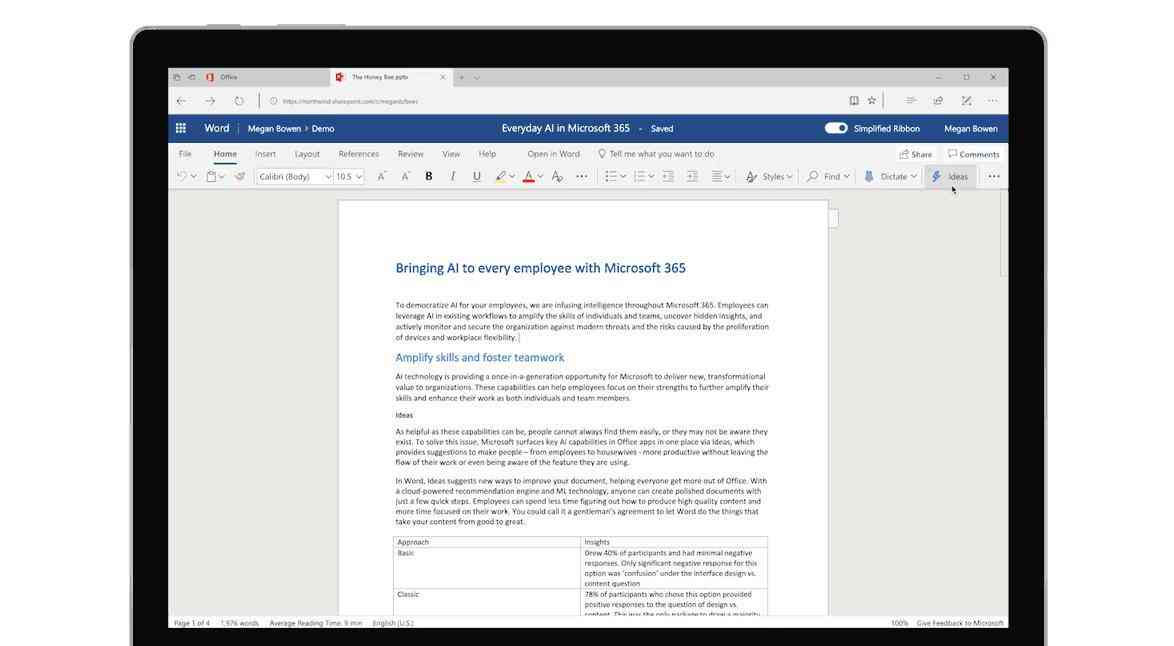Click the Clear Formatting icon
The image size is (1174, 646).
pos(557,177)
